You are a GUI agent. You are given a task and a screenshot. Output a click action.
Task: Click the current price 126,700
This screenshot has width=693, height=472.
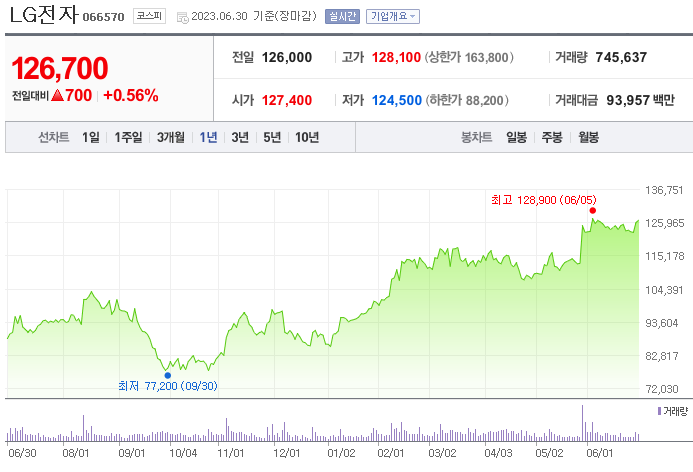coord(60,68)
